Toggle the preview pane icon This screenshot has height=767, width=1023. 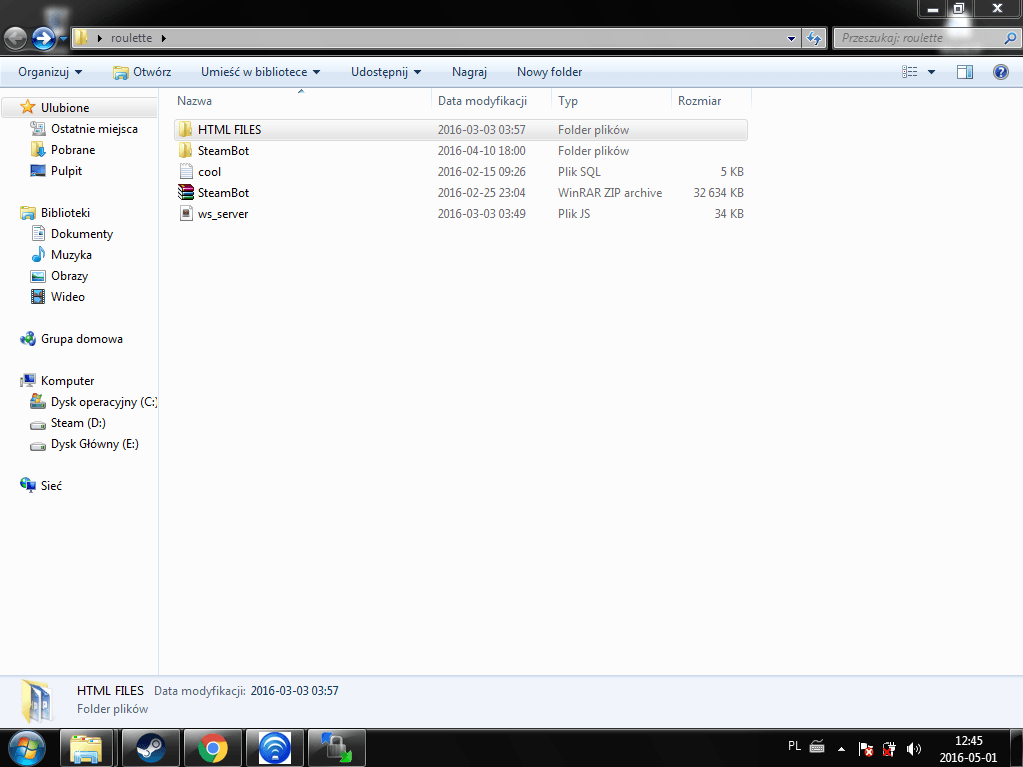[965, 72]
